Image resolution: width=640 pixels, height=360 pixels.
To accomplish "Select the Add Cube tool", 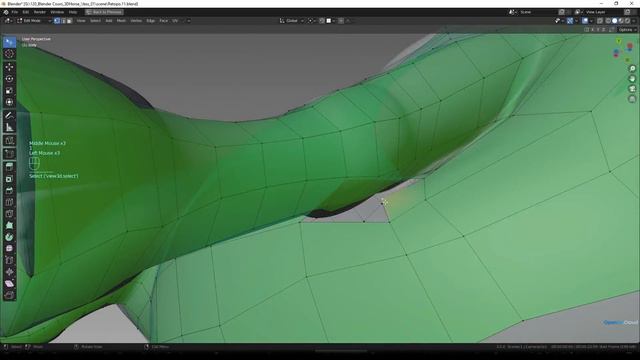I will [9, 141].
